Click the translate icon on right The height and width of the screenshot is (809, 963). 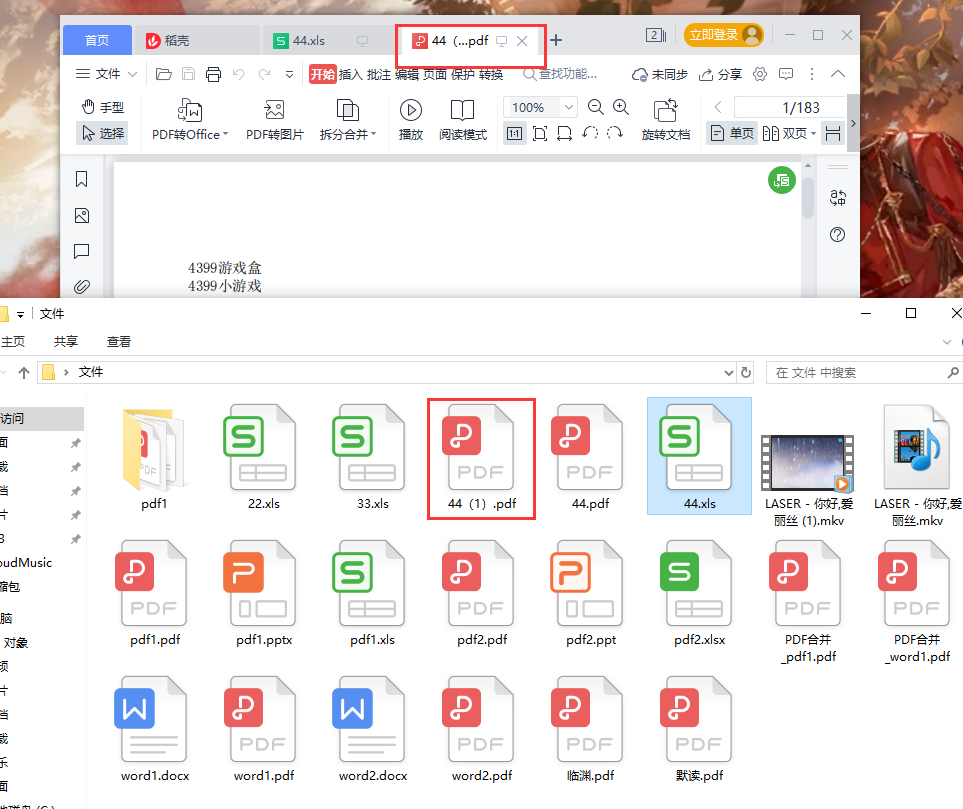[838, 198]
